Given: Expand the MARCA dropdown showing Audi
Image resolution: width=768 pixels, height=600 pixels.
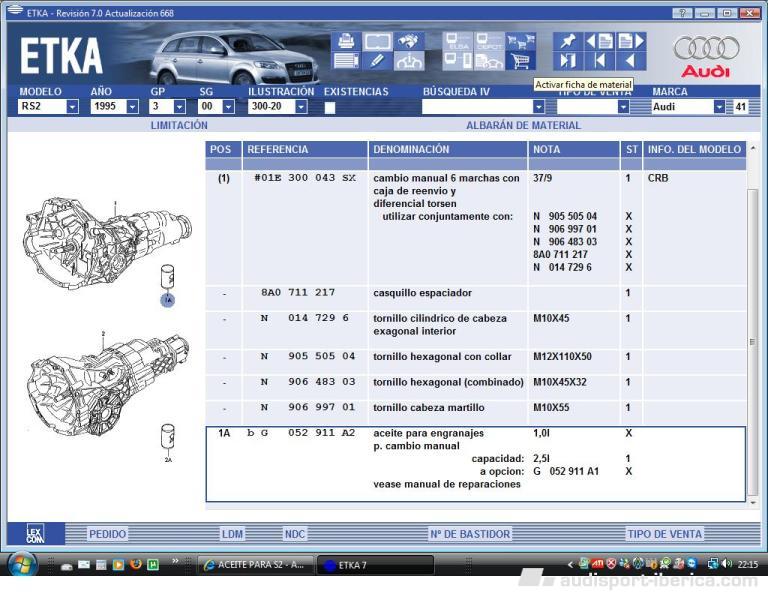Looking at the screenshot, I should pos(719,106).
